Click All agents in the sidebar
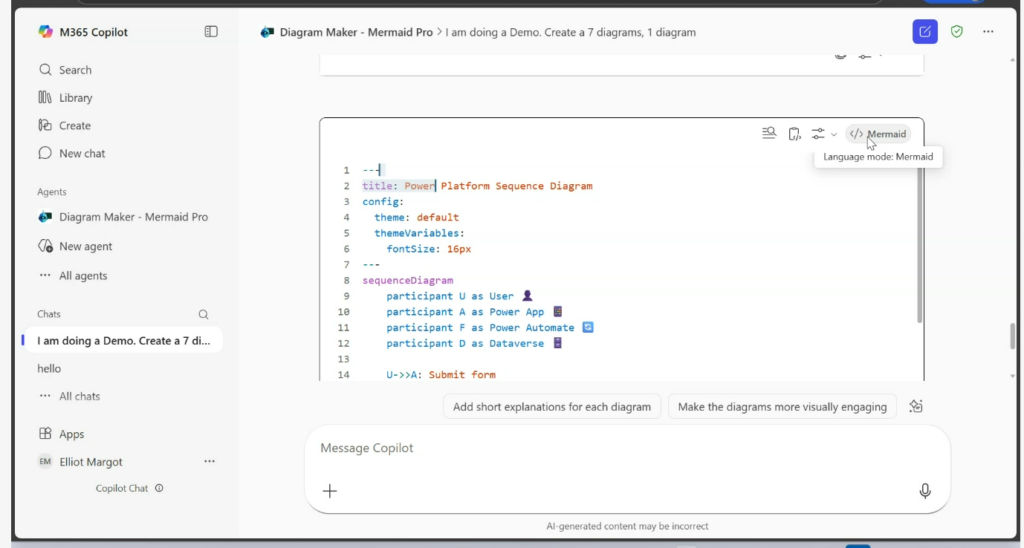Viewport: 1024px width, 548px height. (x=82, y=276)
